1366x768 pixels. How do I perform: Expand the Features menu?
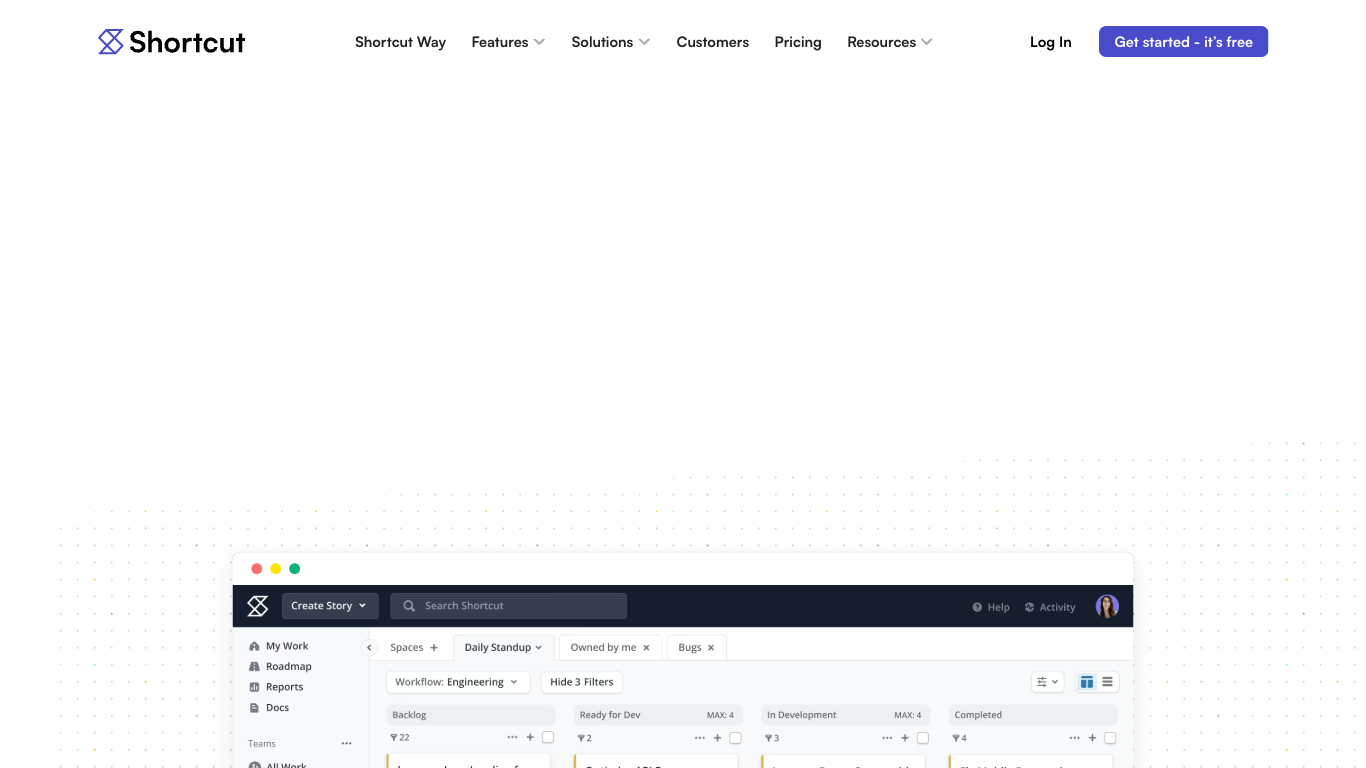(508, 42)
